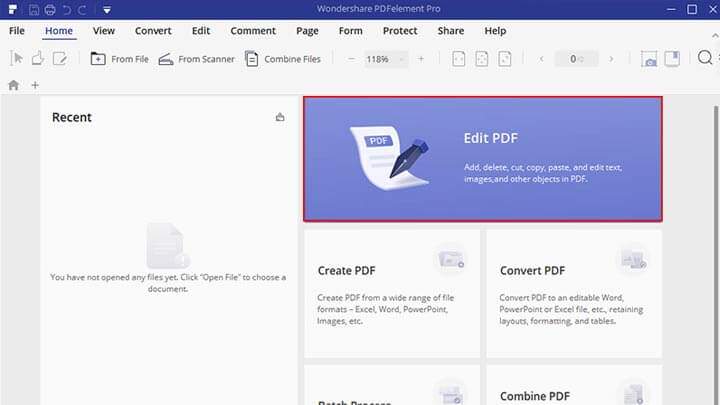The height and width of the screenshot is (405, 720).
Task: Open the Protect tab
Action: point(400,31)
